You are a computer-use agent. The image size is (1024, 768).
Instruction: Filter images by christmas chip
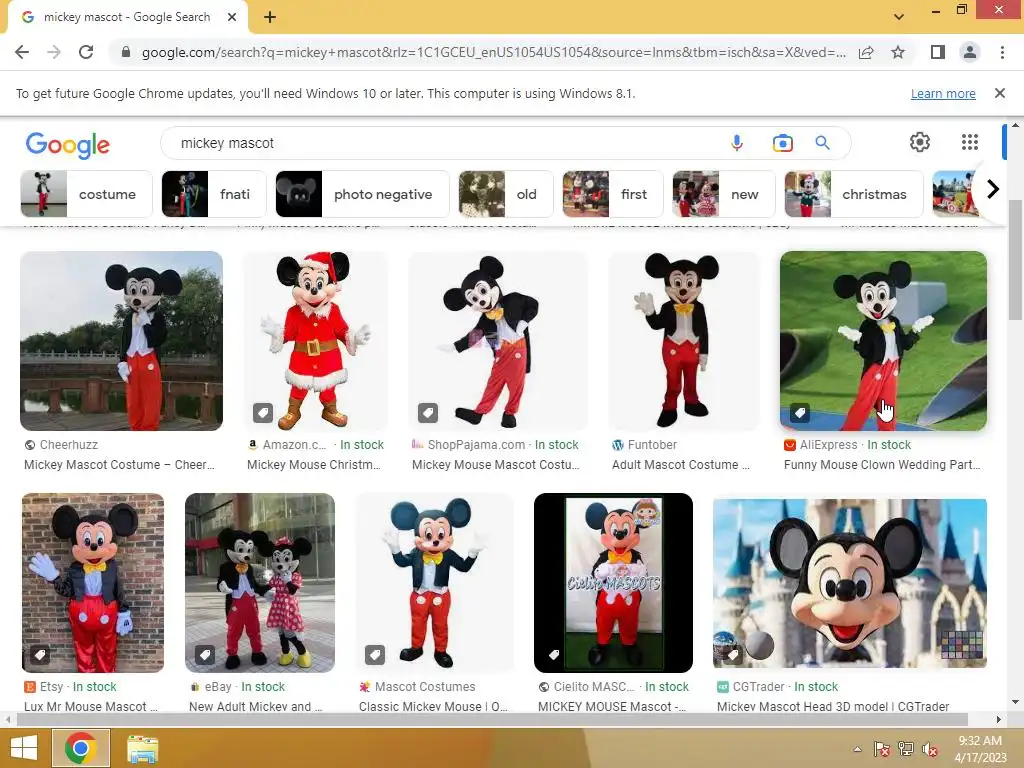(x=854, y=194)
